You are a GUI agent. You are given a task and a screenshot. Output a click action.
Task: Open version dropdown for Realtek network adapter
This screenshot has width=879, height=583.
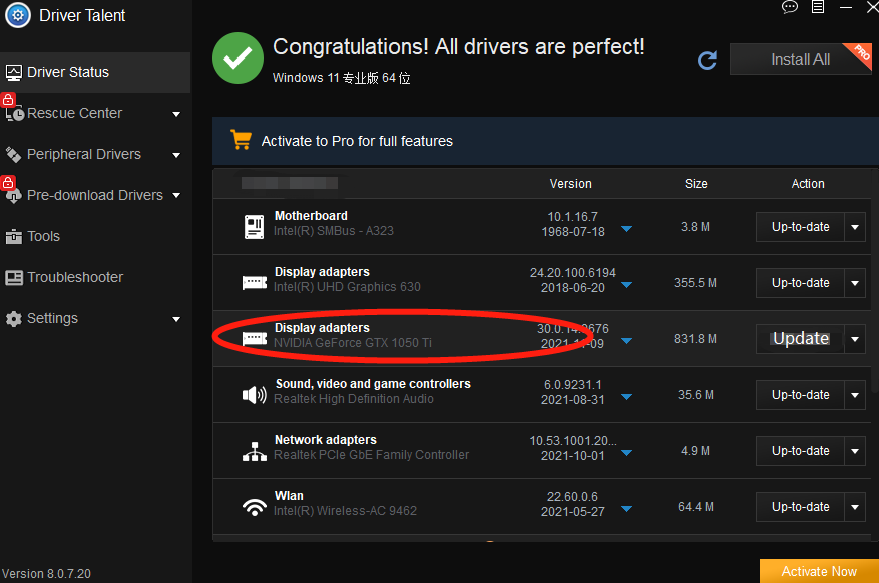[x=627, y=453]
